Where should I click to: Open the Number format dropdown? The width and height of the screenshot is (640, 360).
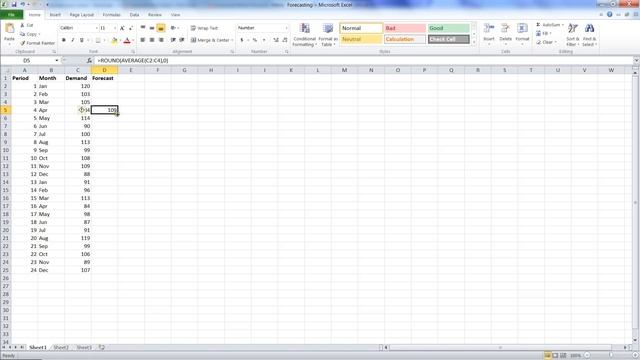[x=286, y=28]
